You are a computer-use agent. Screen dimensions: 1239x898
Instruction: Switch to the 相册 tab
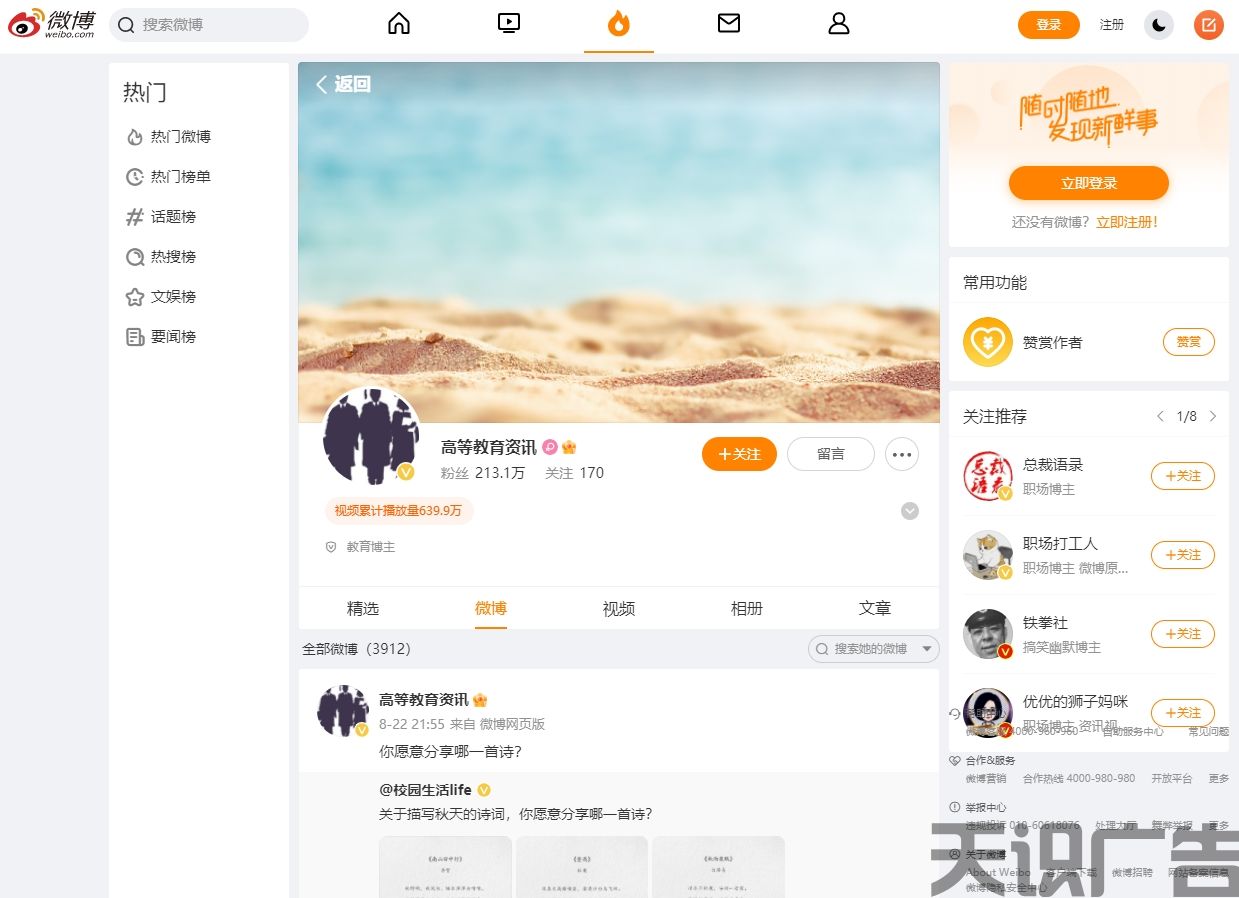pyautogui.click(x=747, y=608)
